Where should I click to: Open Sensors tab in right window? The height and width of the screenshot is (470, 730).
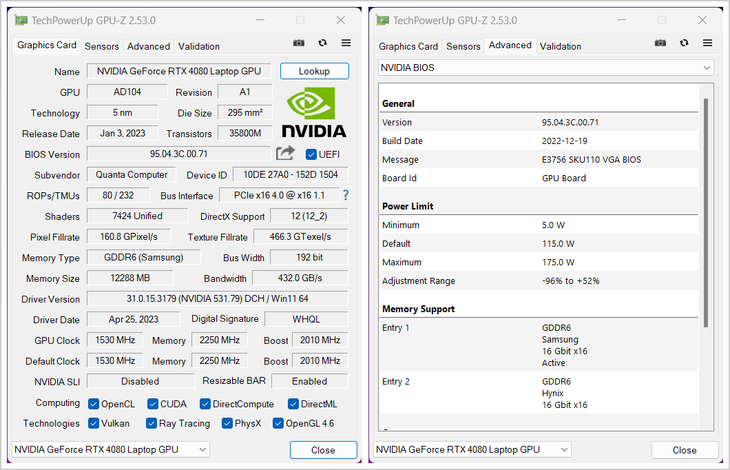463,47
